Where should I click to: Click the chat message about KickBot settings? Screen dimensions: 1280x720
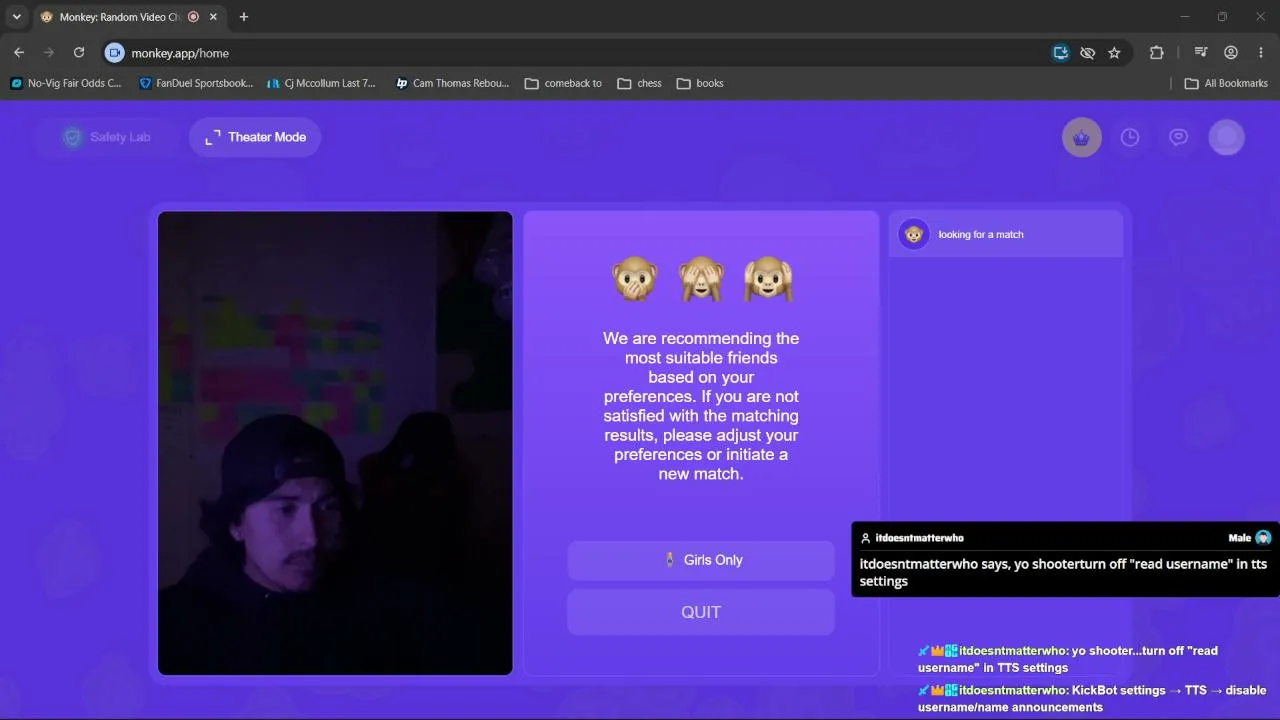1092,698
